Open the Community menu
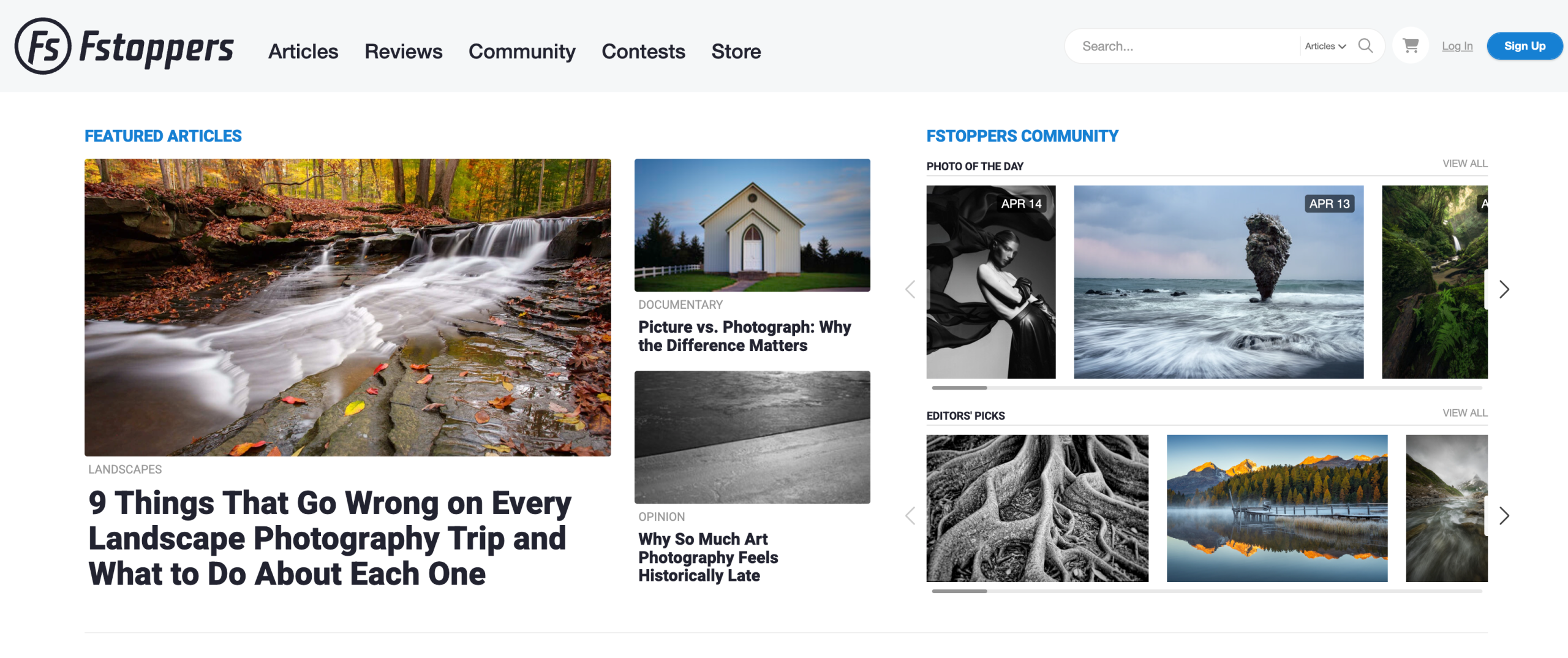 [x=522, y=51]
